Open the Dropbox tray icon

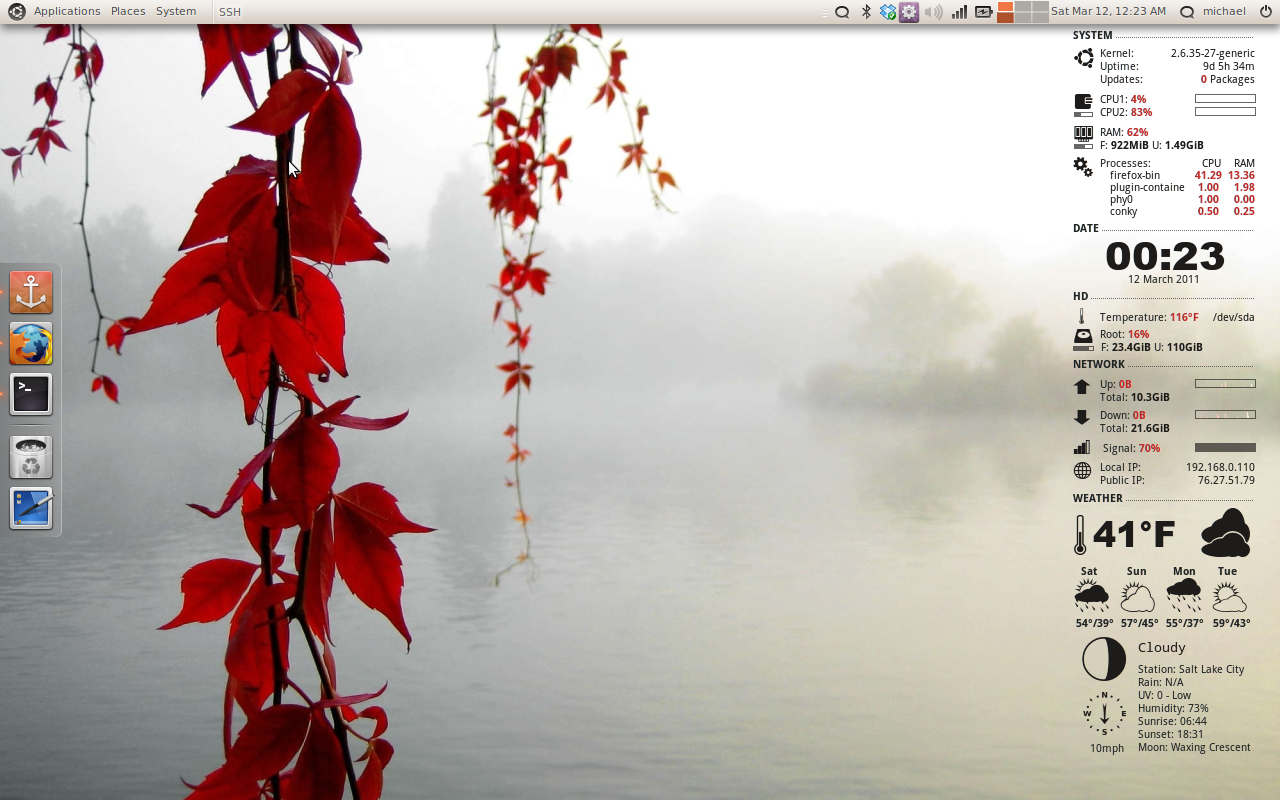coord(887,12)
